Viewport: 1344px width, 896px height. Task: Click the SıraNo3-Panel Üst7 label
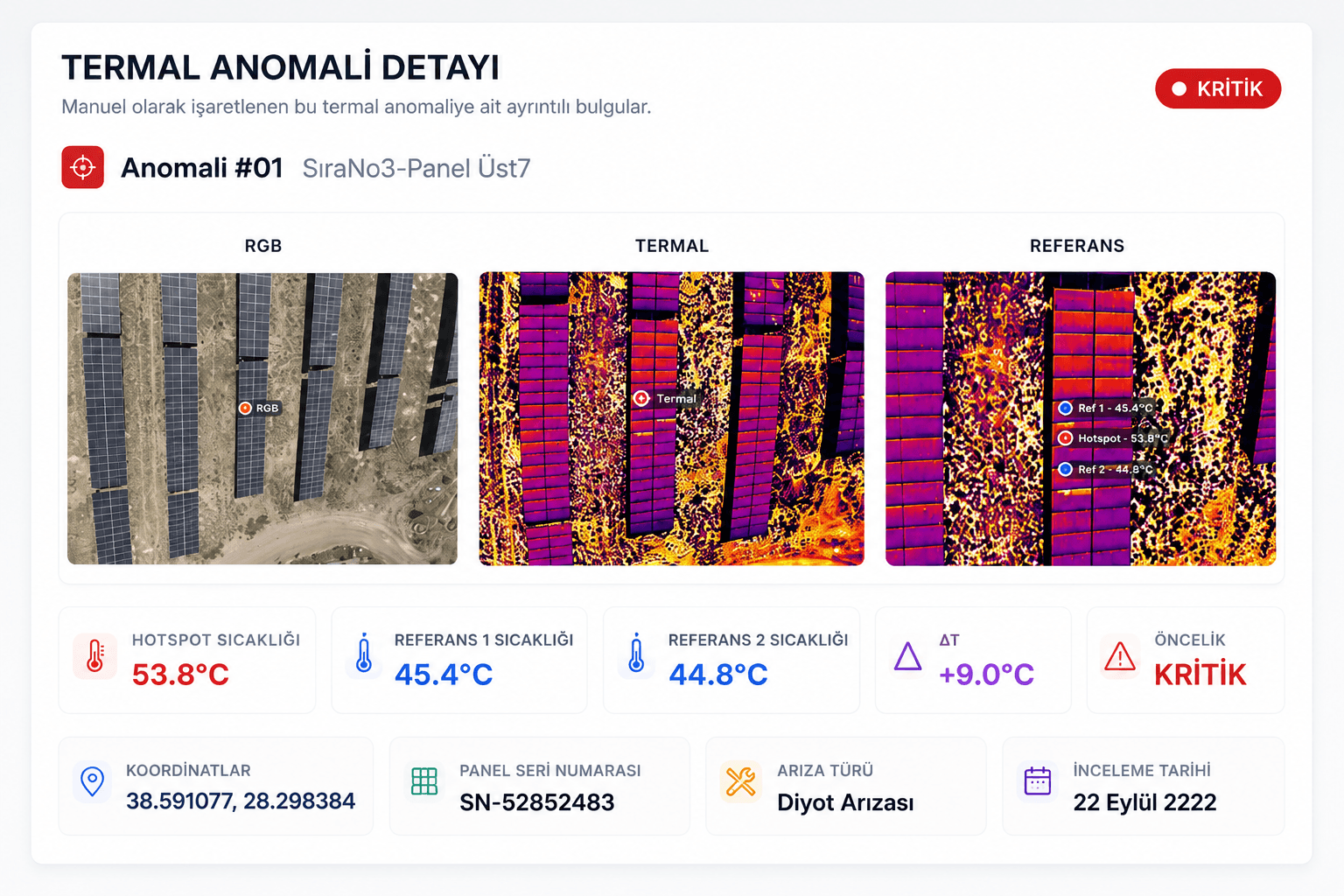416,168
